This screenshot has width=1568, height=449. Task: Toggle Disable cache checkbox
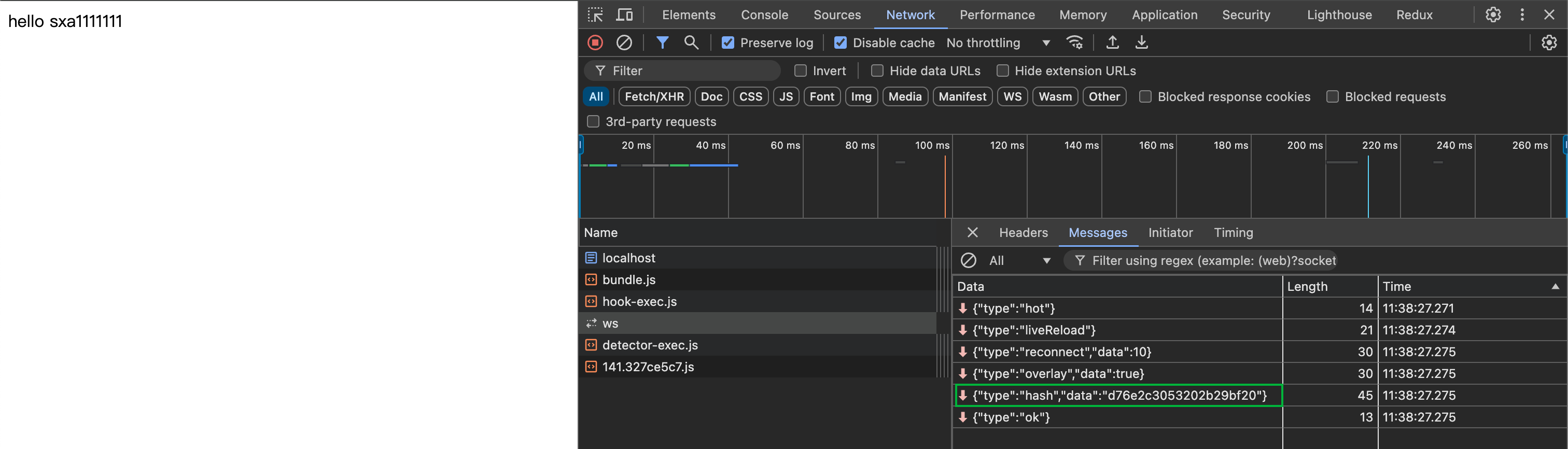pos(840,43)
